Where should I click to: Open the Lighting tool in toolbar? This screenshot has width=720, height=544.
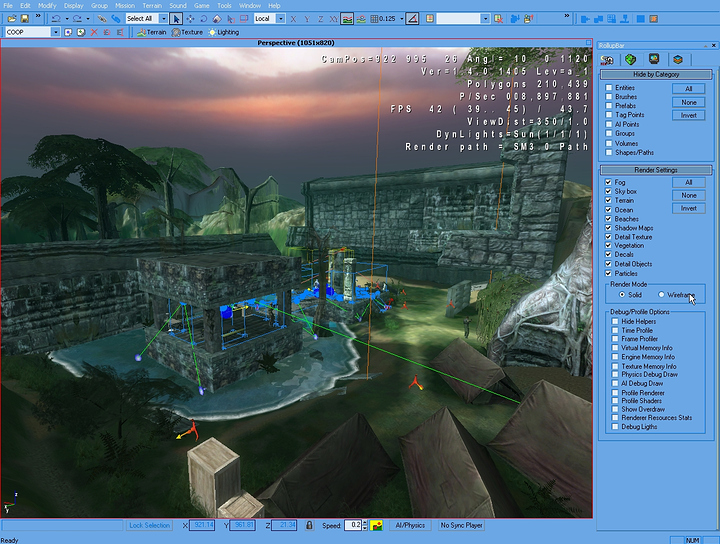coord(224,32)
